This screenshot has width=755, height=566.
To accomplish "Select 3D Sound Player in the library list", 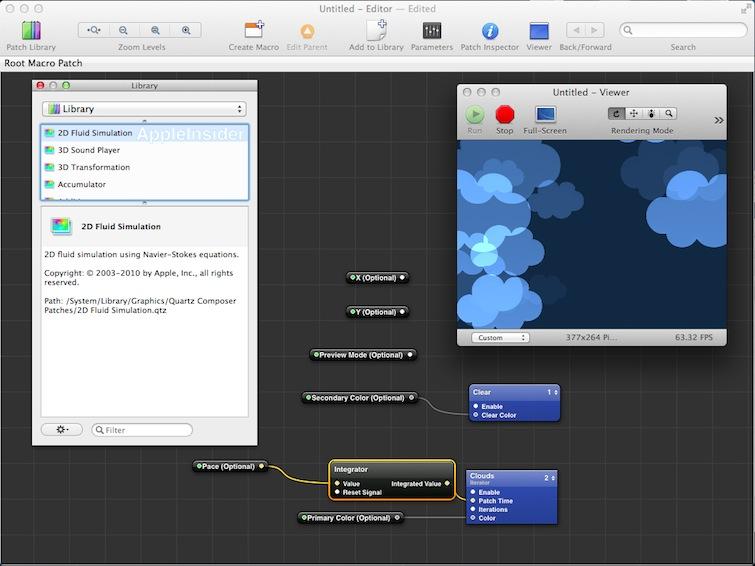I will point(88,150).
